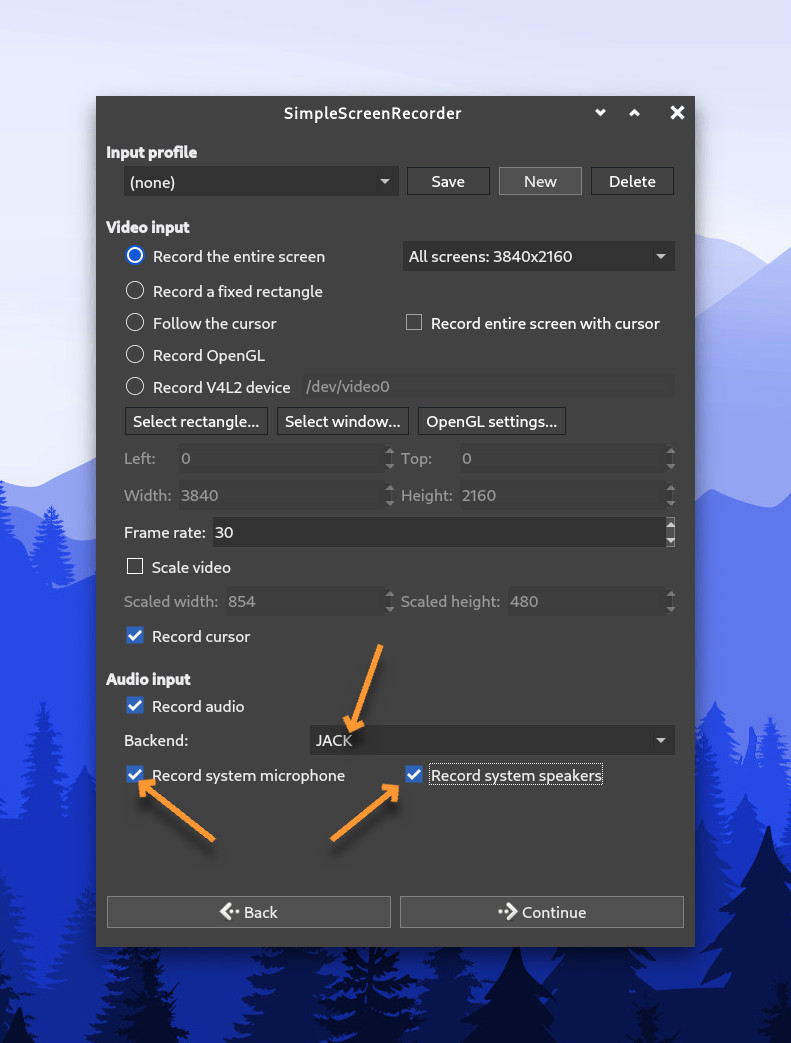791x1043 pixels.
Task: Click the Back button
Action: [248, 912]
